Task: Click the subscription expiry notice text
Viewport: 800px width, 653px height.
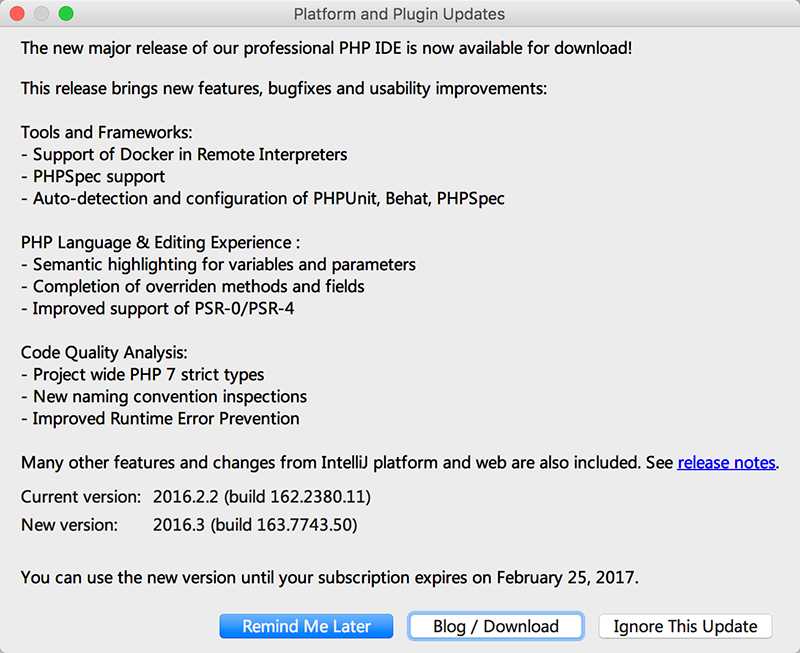Action: [x=330, y=578]
